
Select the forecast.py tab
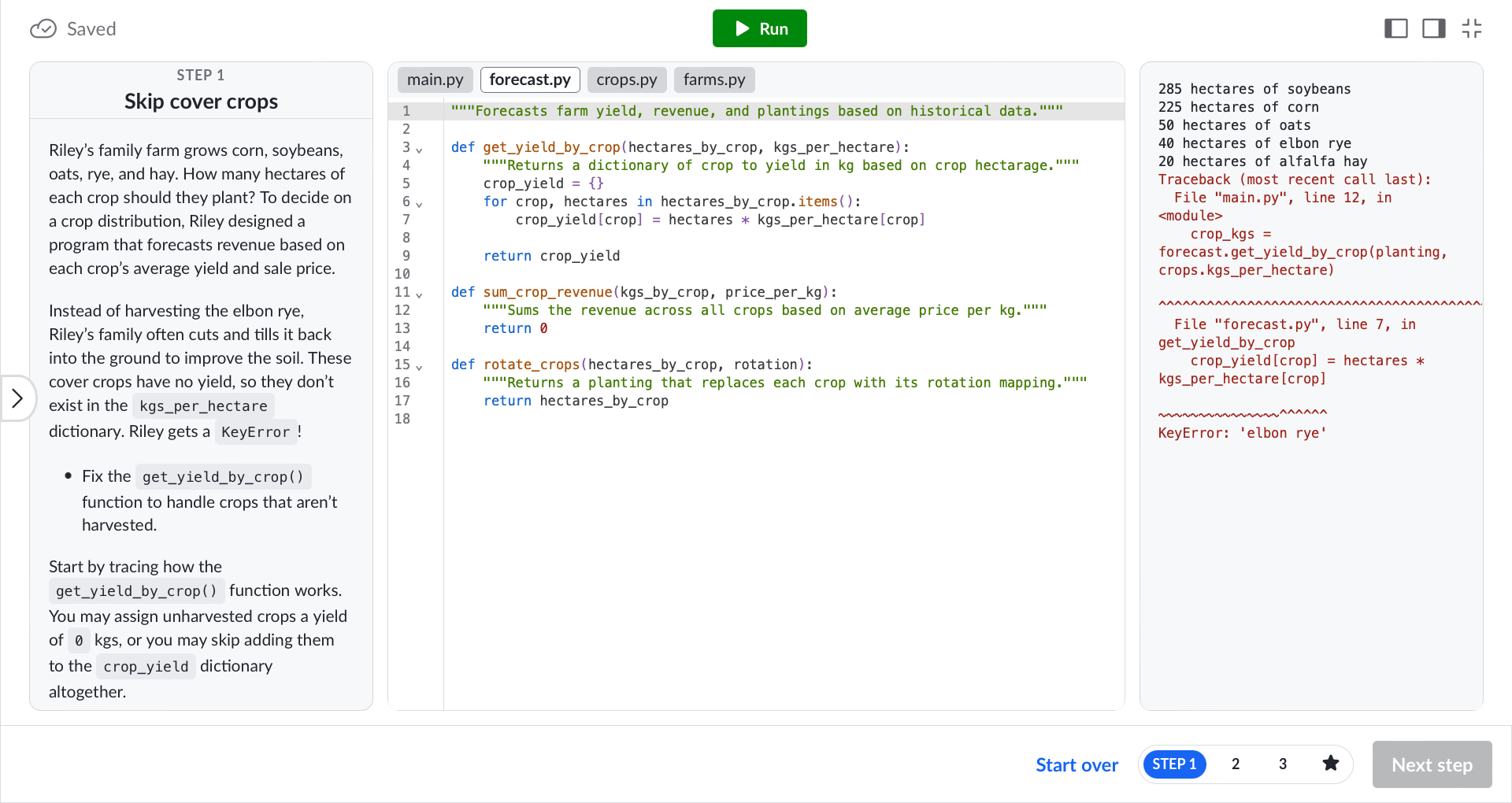pyautogui.click(x=530, y=80)
